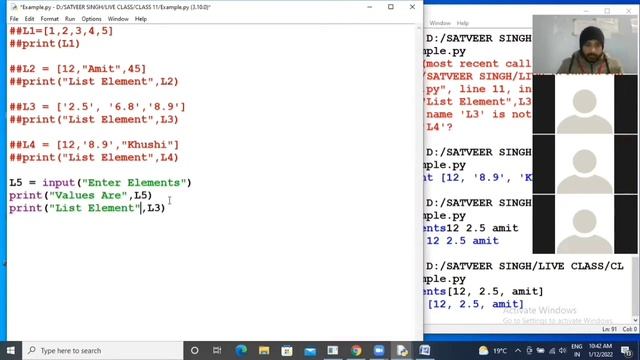Open the Edit menu in editor
Screen dimensions: 640x360
(x=29, y=19)
